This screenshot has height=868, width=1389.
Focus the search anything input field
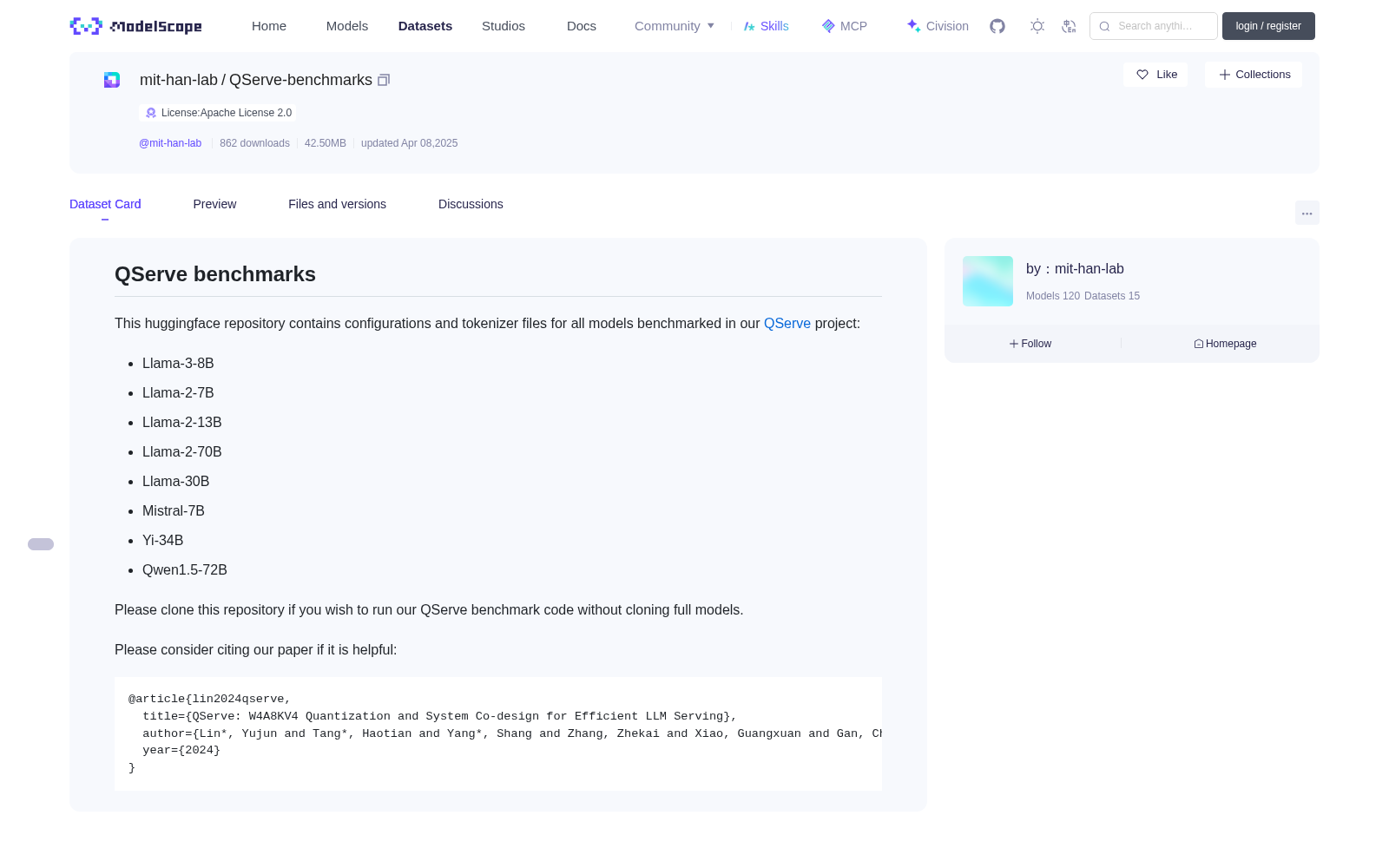(x=1154, y=26)
